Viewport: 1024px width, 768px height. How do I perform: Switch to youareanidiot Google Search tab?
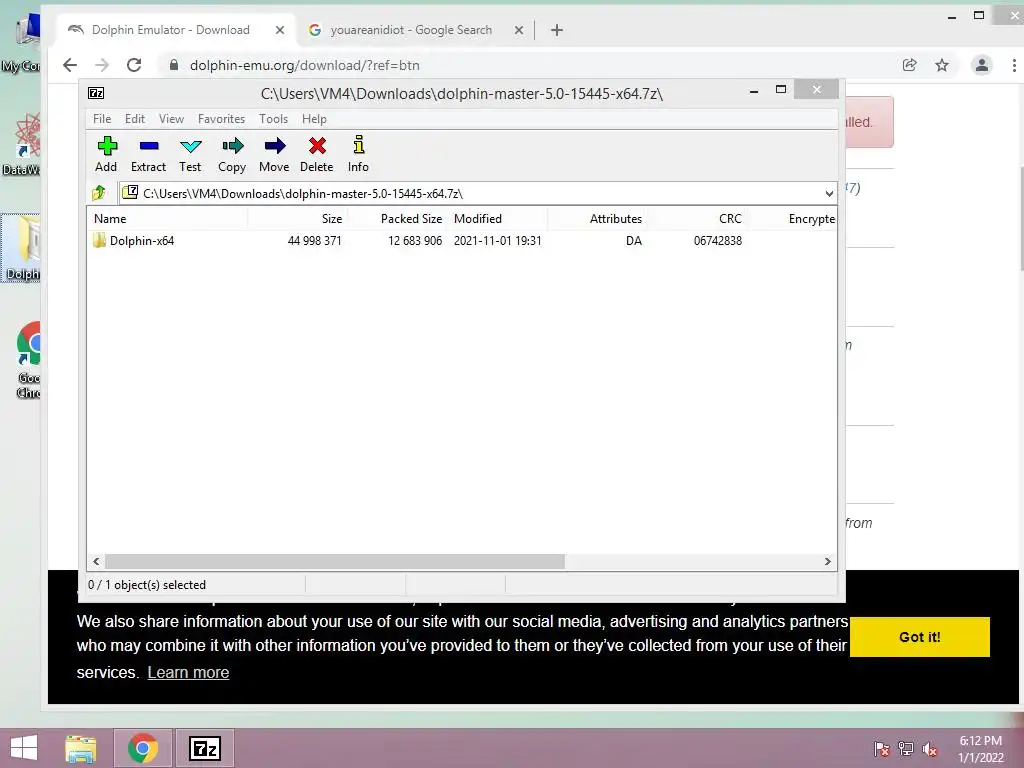coord(411,30)
